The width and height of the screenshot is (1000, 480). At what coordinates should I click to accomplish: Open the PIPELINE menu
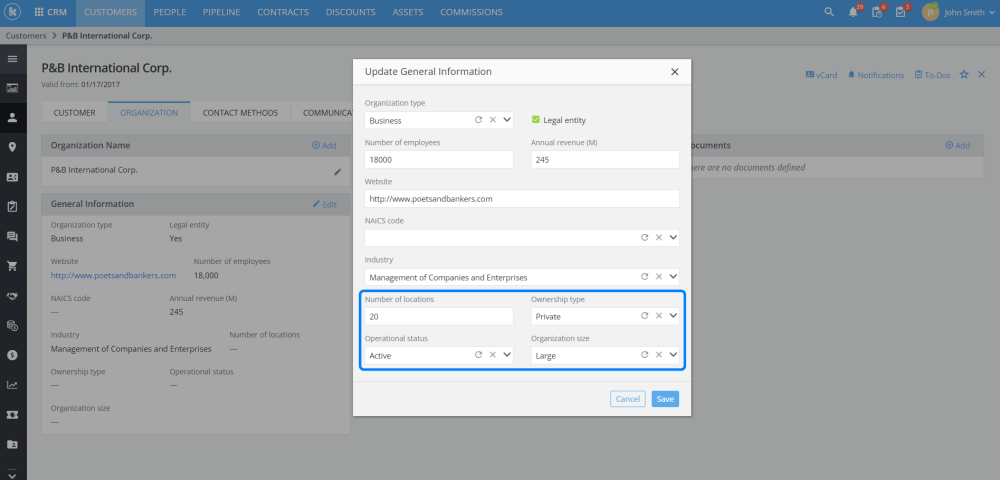(x=221, y=12)
